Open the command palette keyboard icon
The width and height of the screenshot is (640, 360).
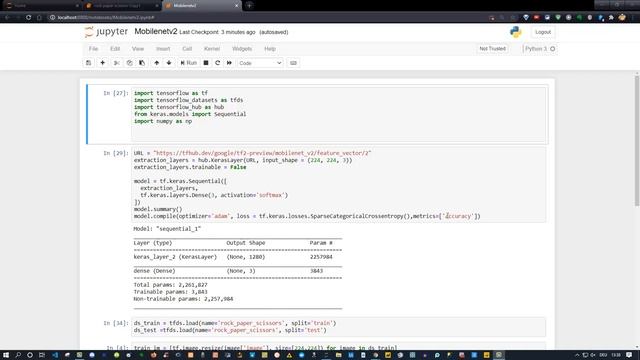293,63
